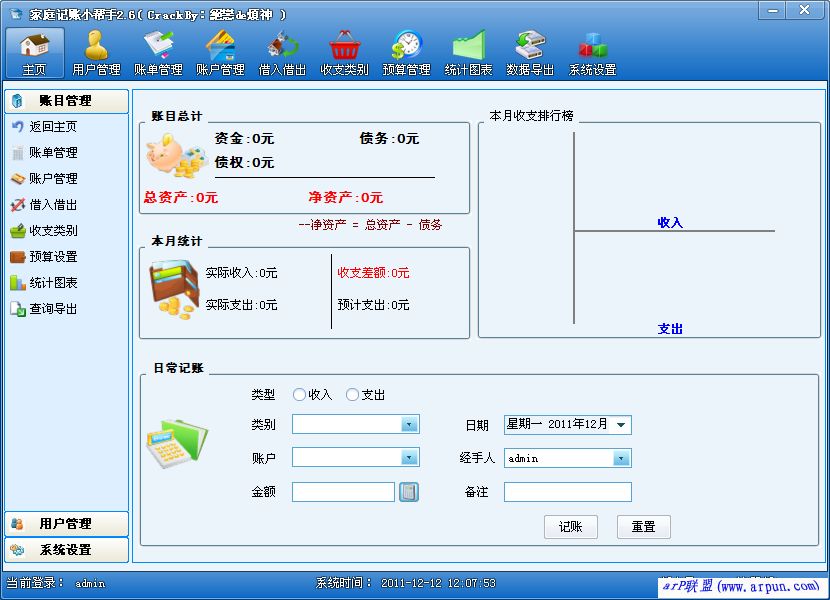Open 统计图表 via the chart icon

(468, 52)
